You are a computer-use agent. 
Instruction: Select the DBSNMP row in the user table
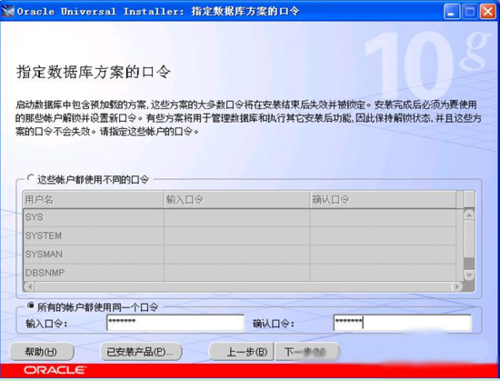click(x=239, y=272)
